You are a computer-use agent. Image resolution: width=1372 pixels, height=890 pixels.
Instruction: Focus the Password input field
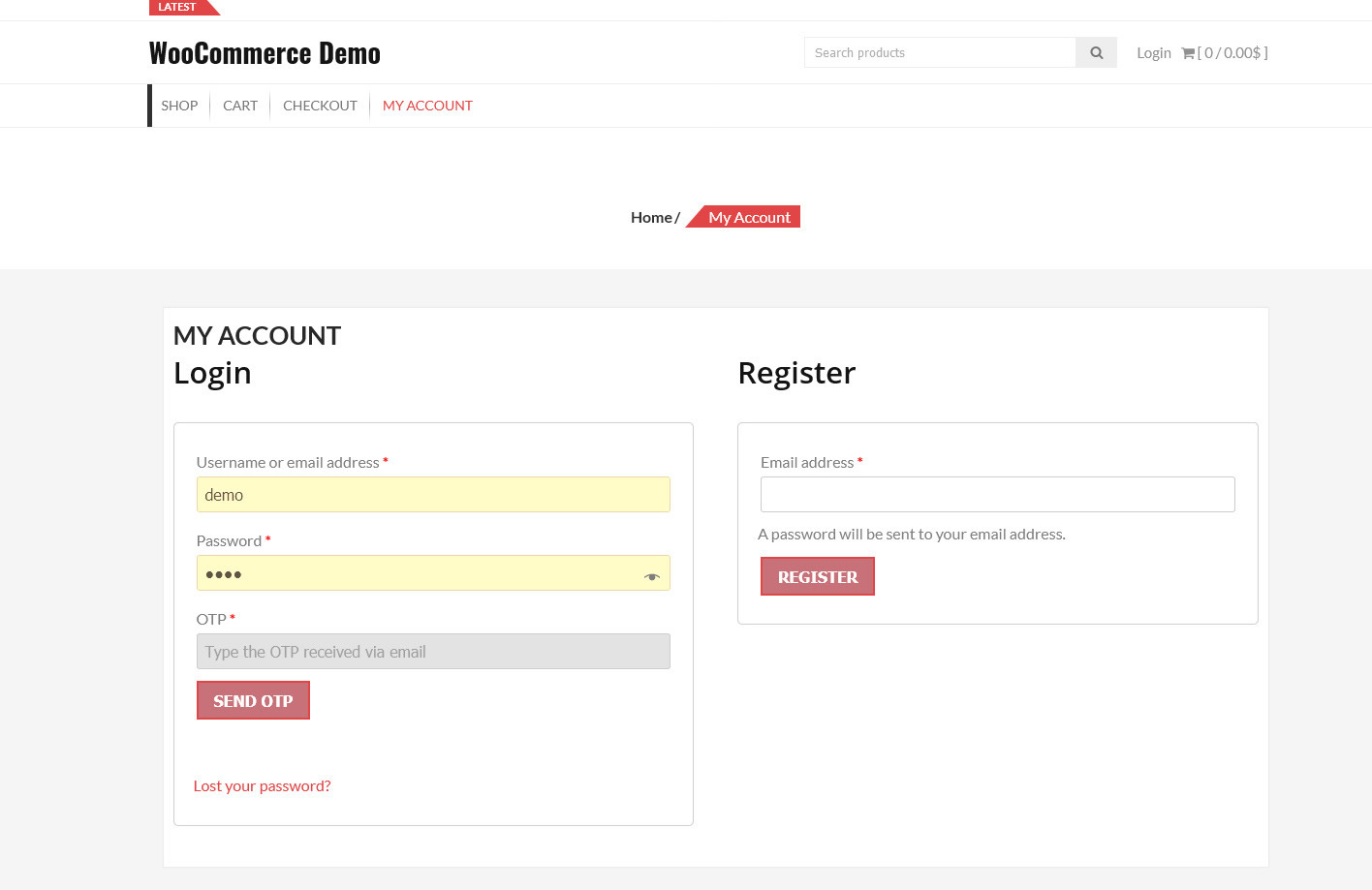click(417, 573)
